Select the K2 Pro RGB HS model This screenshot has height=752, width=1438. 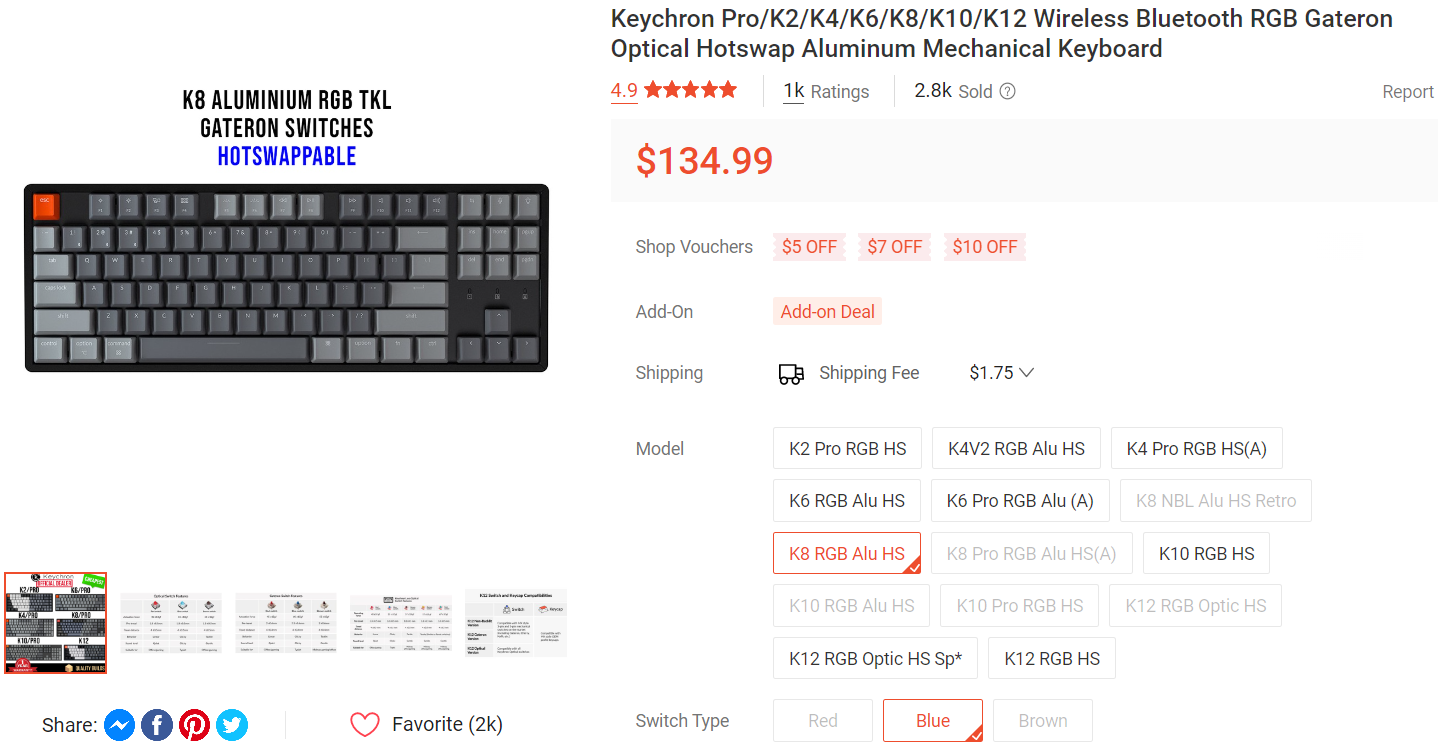tap(847, 448)
